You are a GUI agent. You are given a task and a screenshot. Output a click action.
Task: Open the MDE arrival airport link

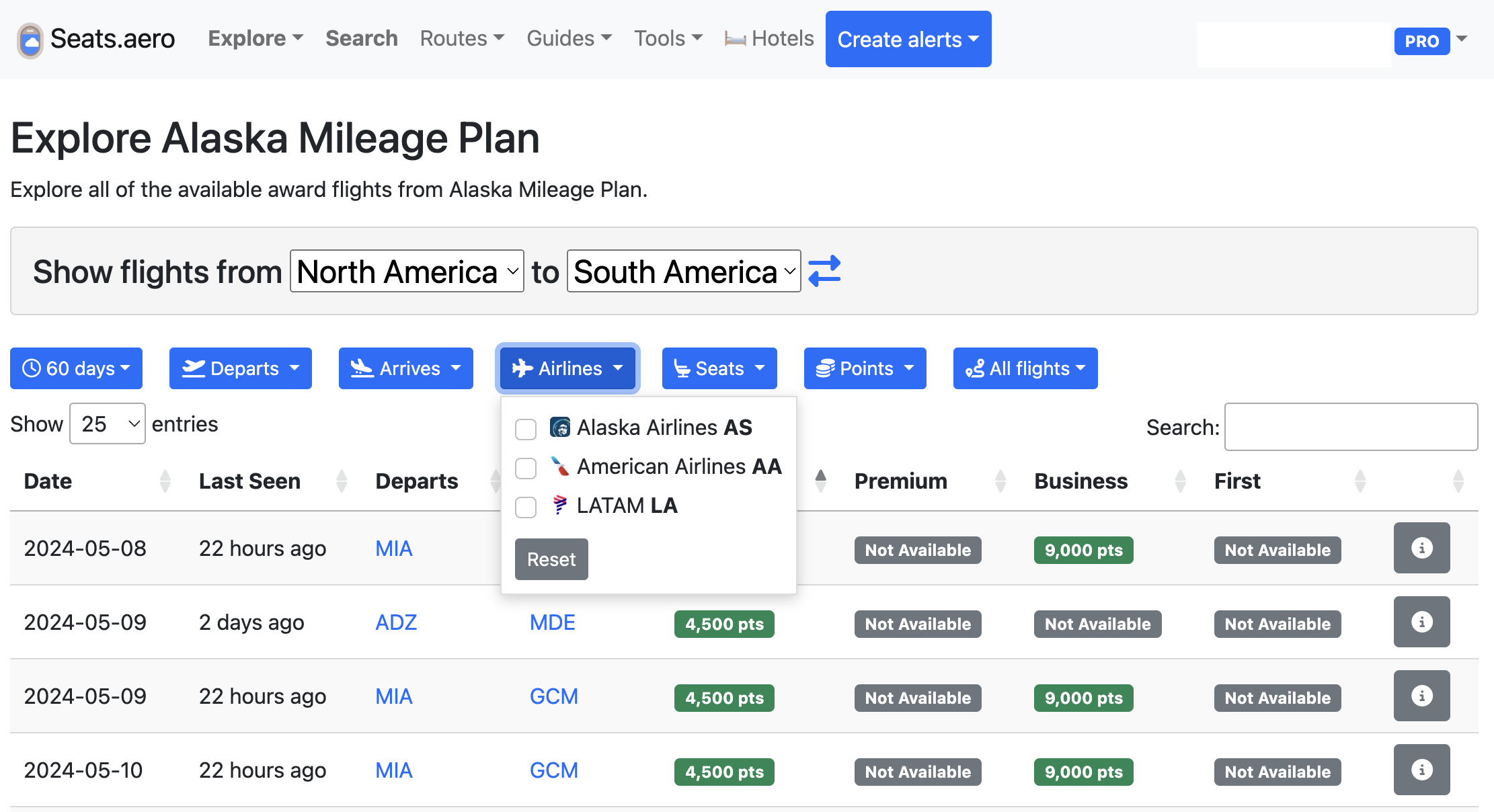tap(553, 622)
